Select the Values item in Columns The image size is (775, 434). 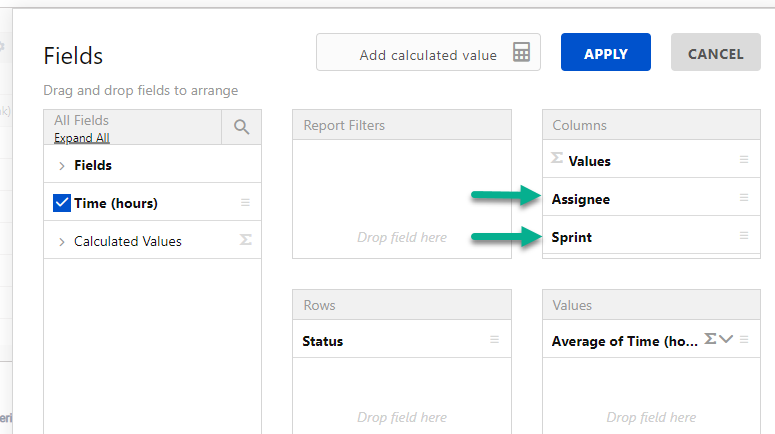(651, 159)
